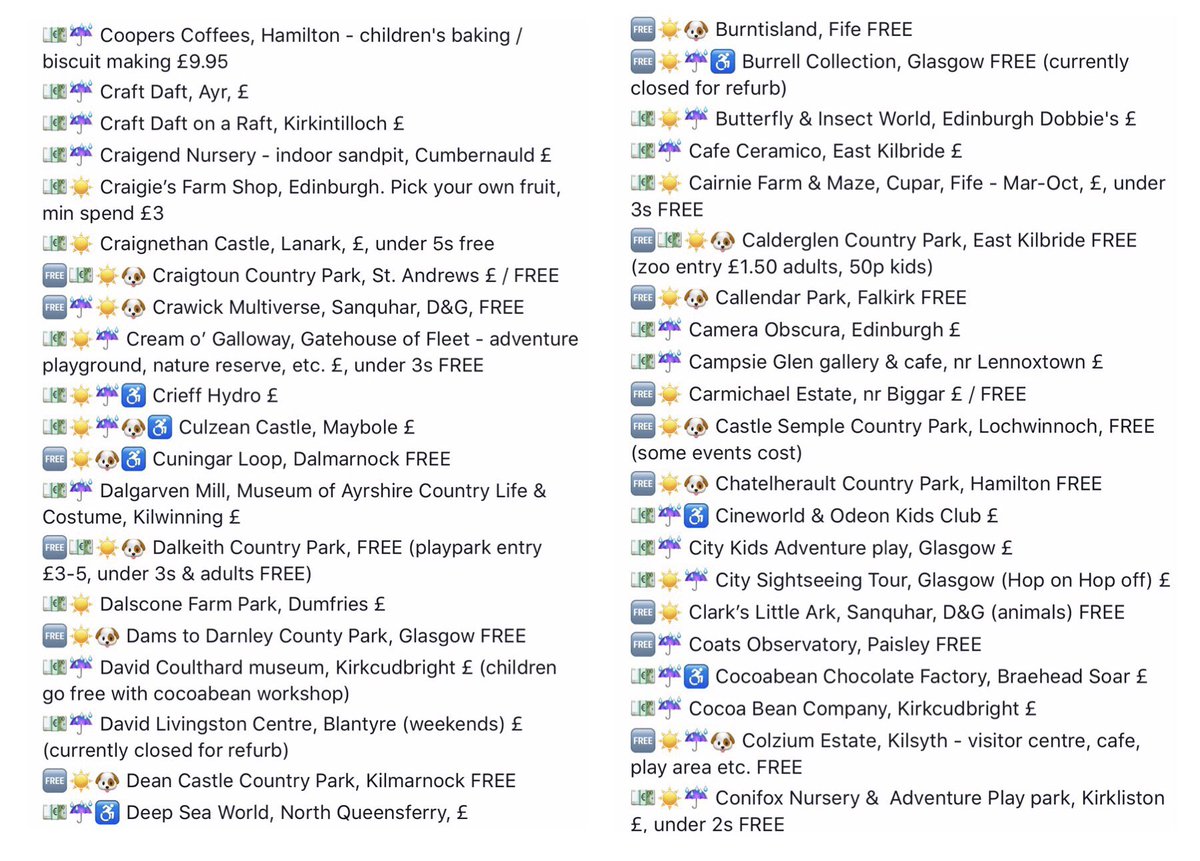Click 'Carmichael Estate, nr Biggar' text

click(858, 394)
